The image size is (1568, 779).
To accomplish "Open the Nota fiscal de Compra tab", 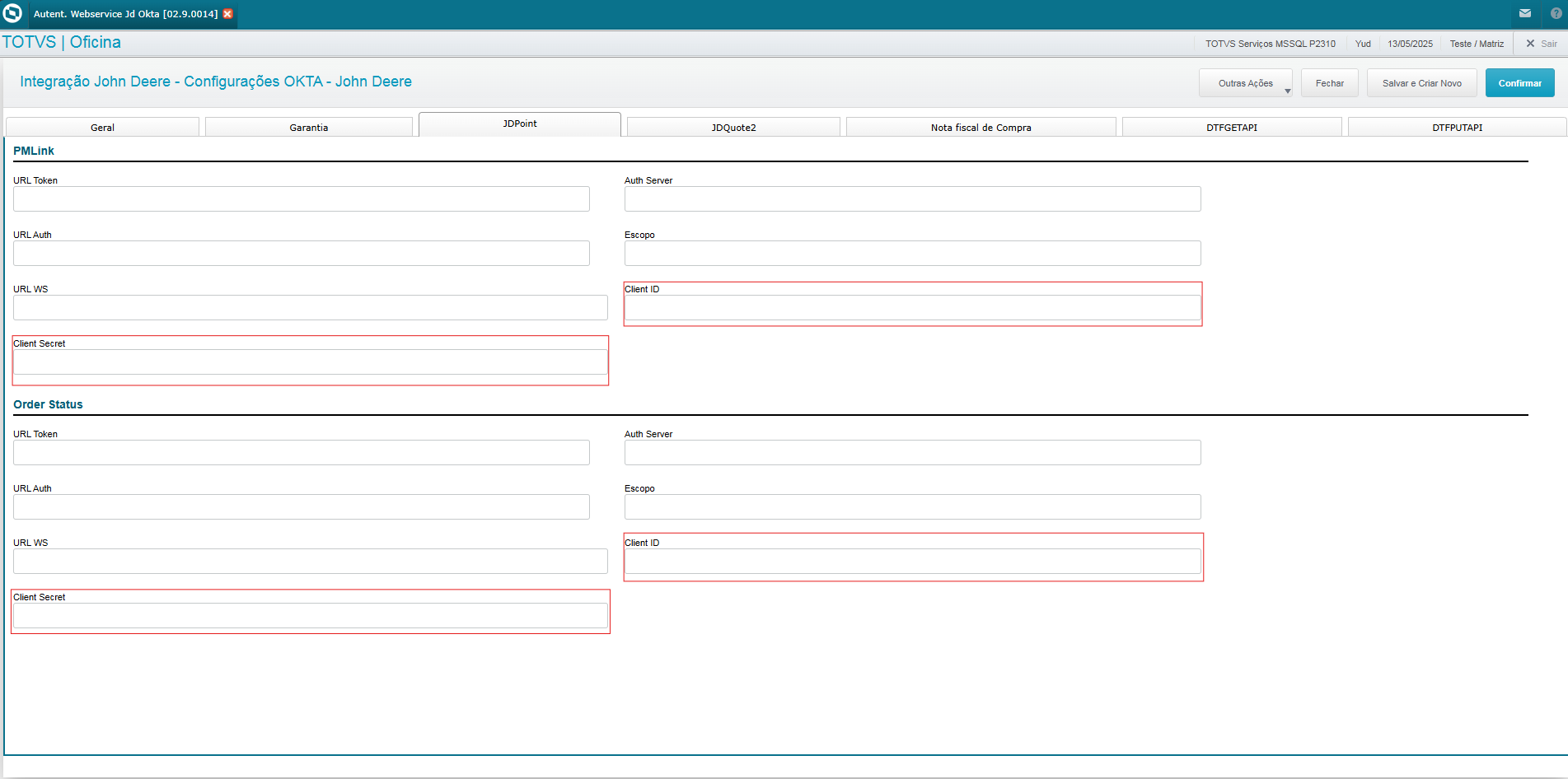I will pos(981,128).
